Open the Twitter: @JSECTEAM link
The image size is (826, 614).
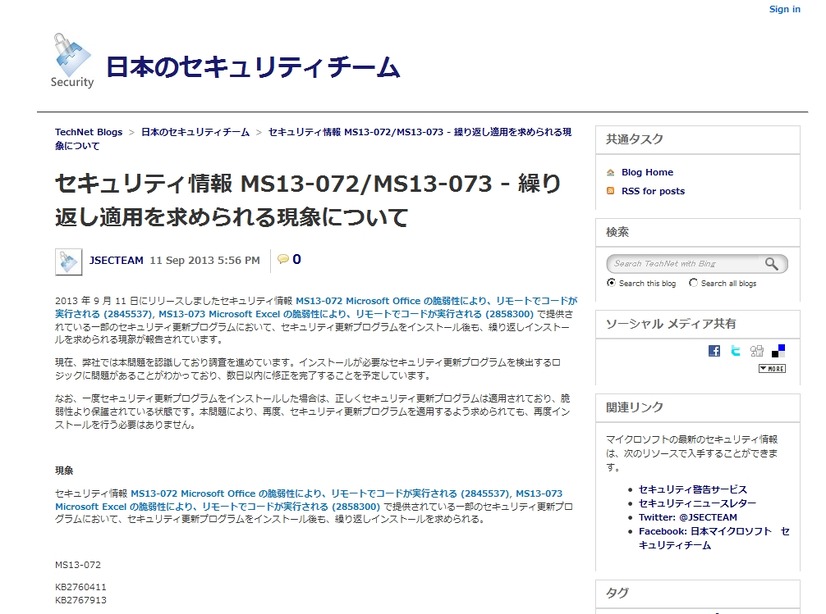[688, 517]
